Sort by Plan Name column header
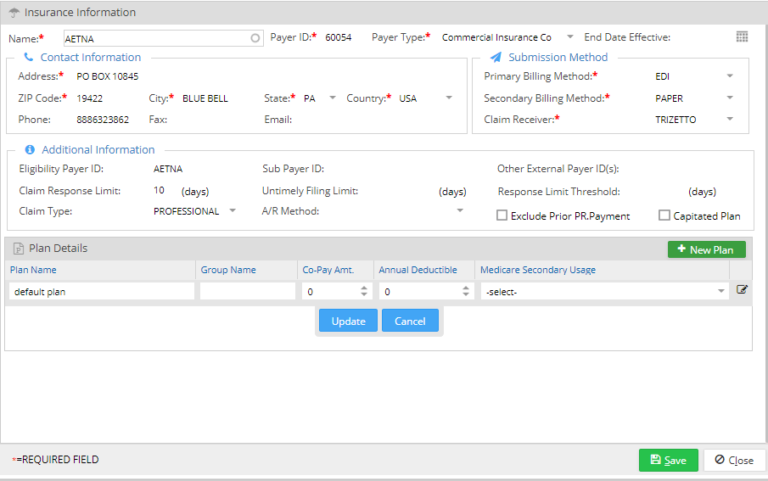Viewport: 768px width, 481px height. 33,269
